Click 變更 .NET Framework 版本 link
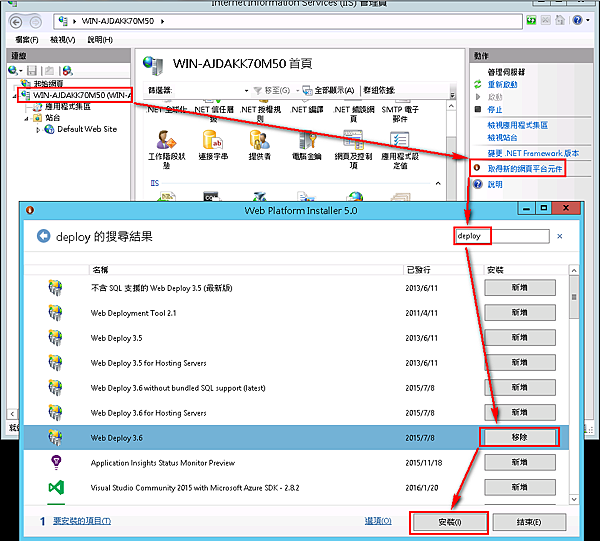The image size is (600, 541). pyautogui.click(x=533, y=153)
